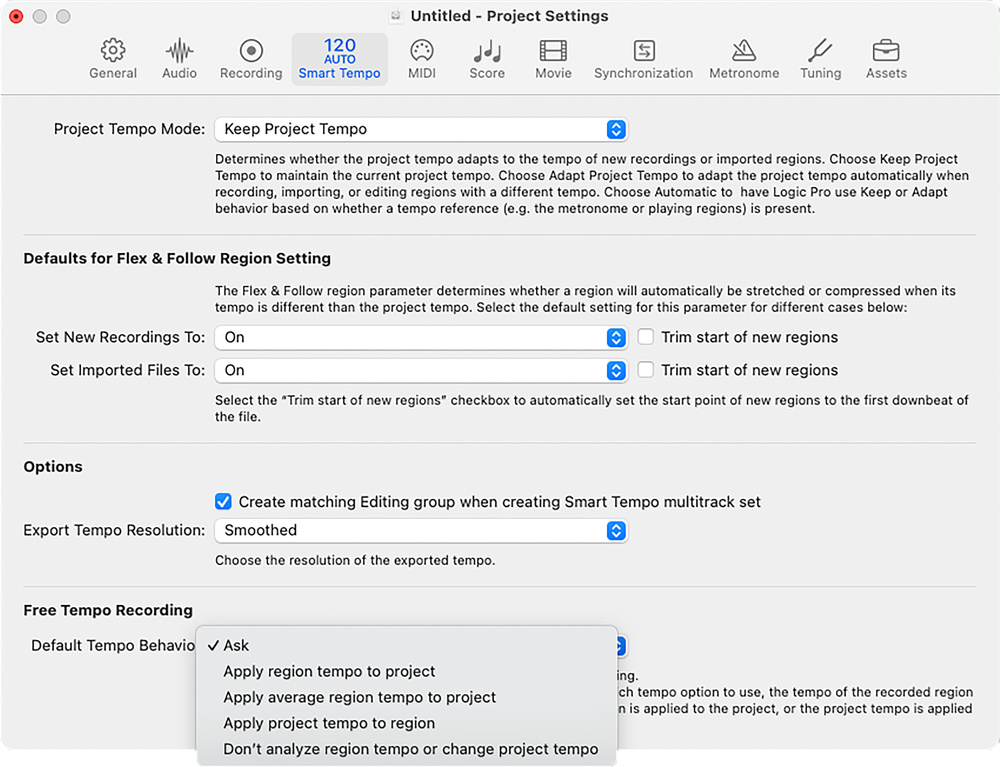Open the Synchronization settings icon
The image size is (1000, 767).
click(643, 51)
